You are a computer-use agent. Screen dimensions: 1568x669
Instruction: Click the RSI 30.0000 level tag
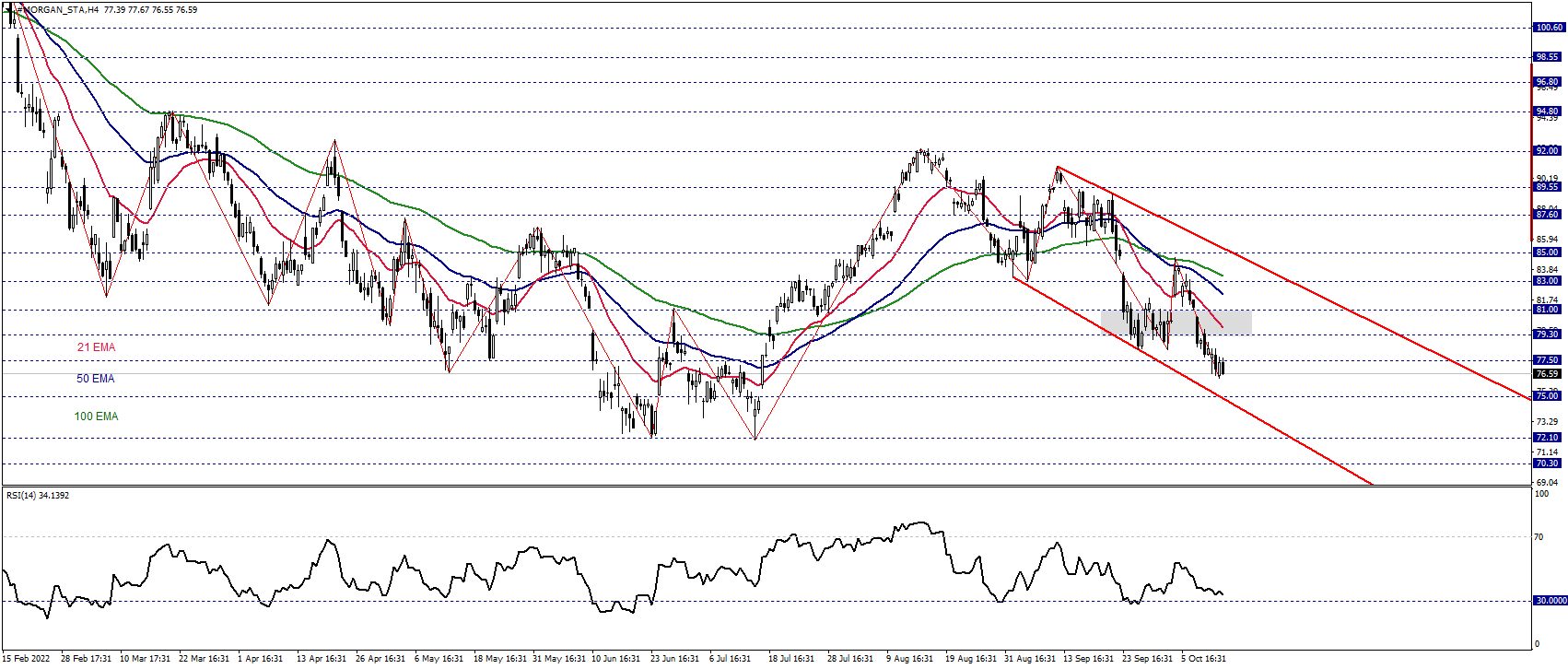[x=1550, y=601]
